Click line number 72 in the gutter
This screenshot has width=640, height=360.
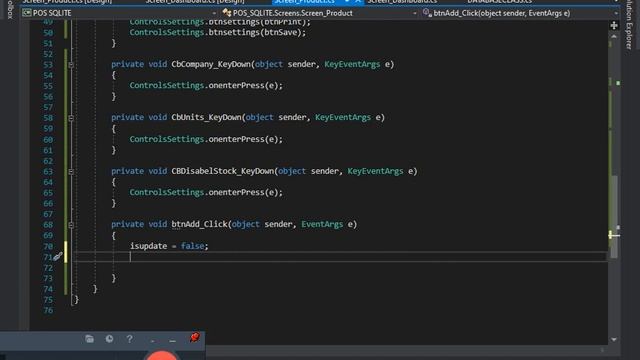48,268
